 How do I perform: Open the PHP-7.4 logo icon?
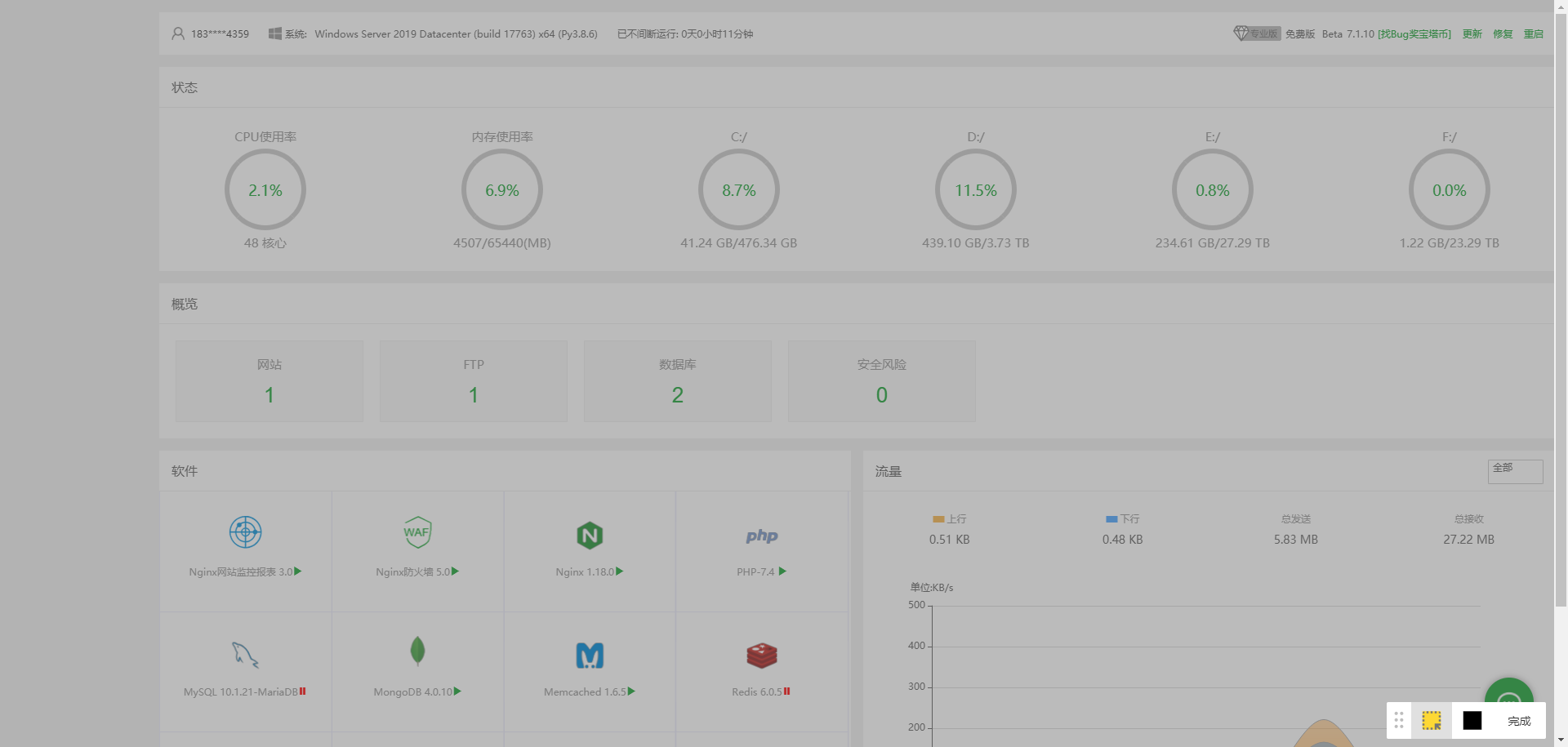coord(762,536)
